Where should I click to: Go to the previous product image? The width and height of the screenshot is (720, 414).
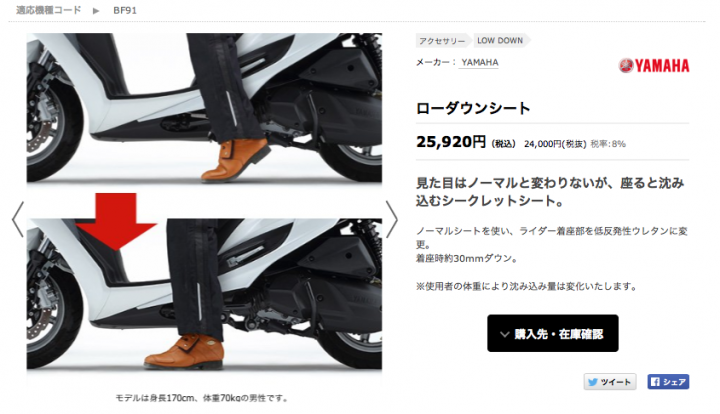pos(18,219)
